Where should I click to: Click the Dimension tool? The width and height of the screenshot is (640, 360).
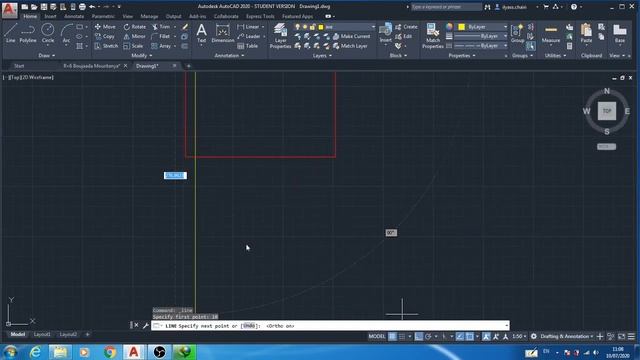[223, 33]
